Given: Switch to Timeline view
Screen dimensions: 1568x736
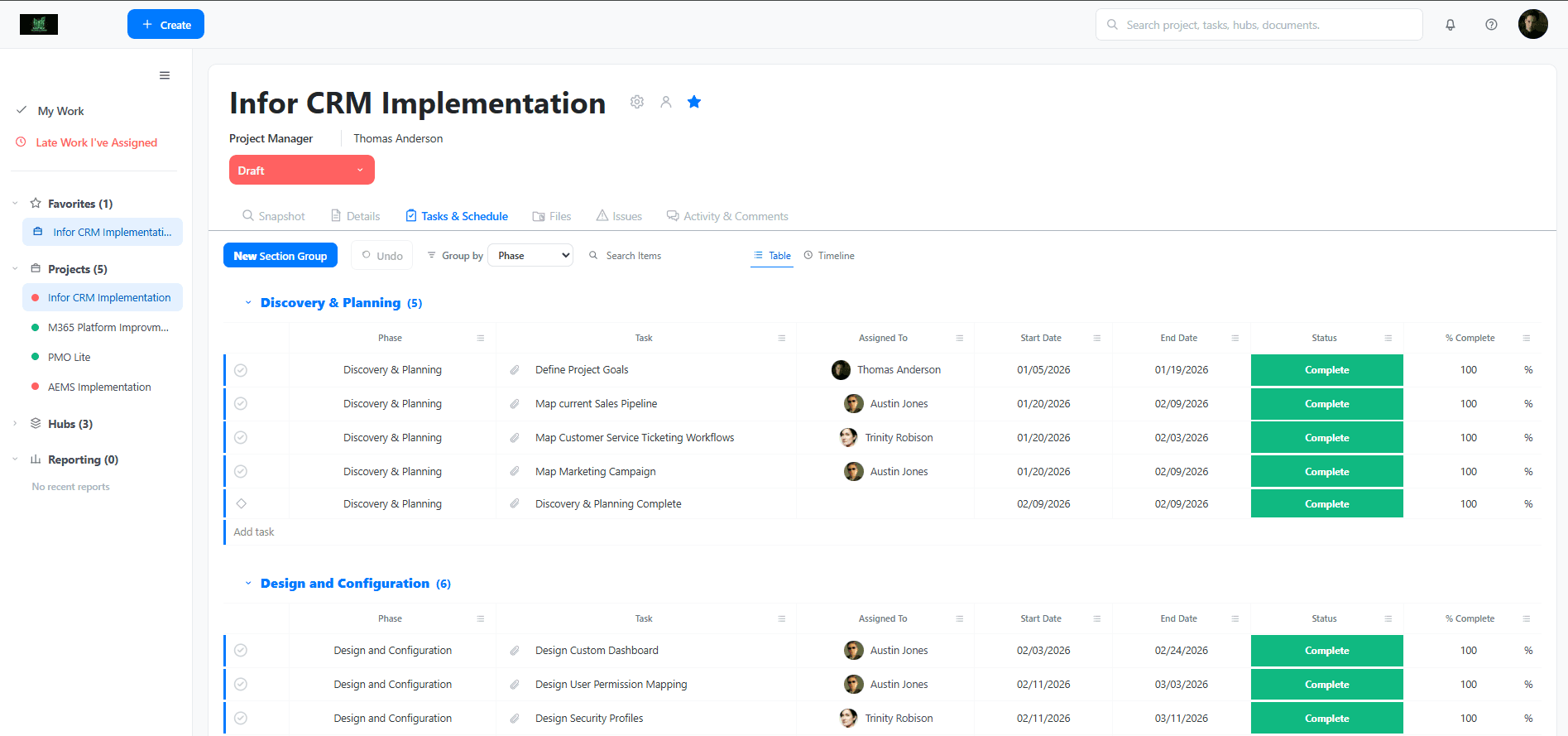Looking at the screenshot, I should coord(829,256).
